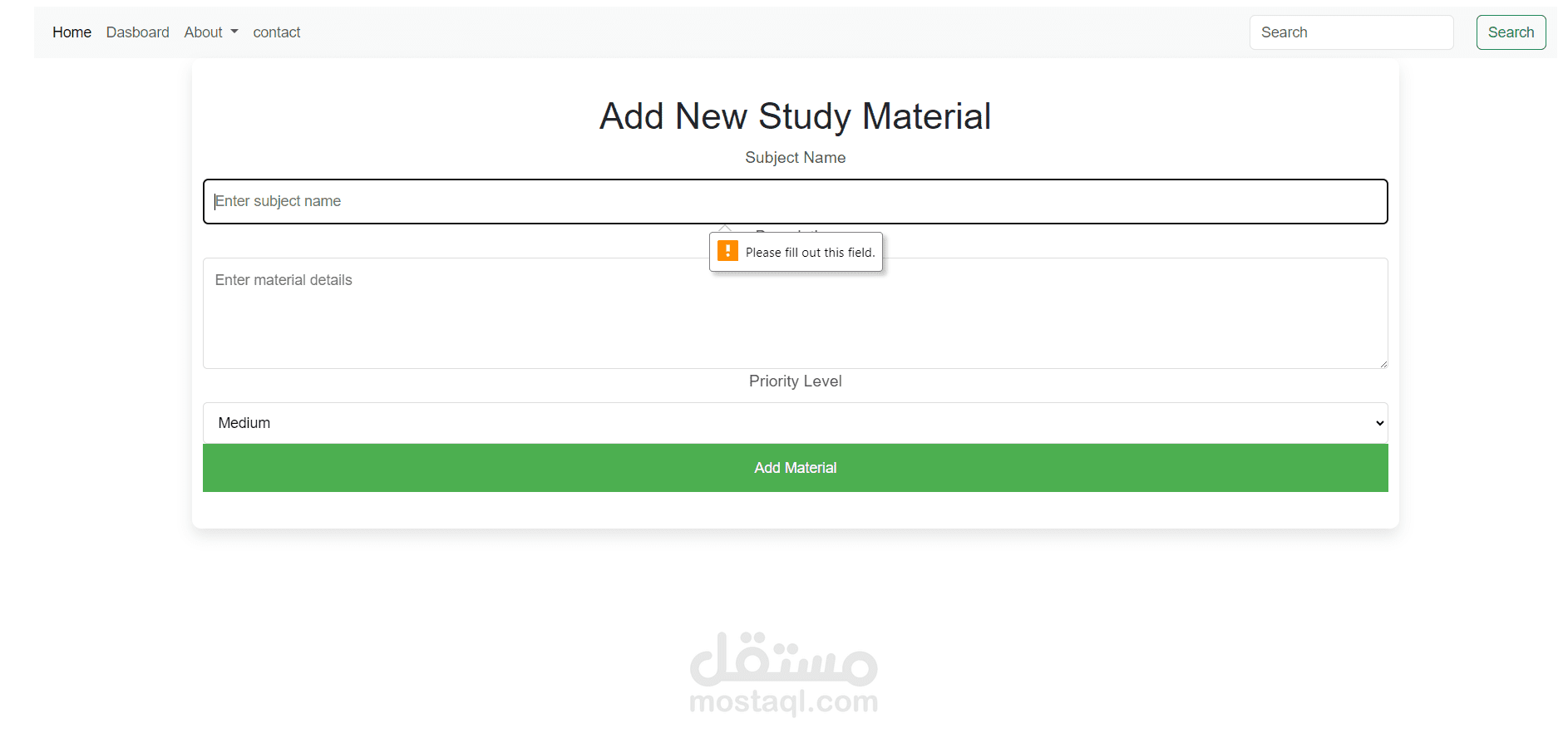Open the Dasboard nav item
Screen dimensions: 1568x733
137,32
